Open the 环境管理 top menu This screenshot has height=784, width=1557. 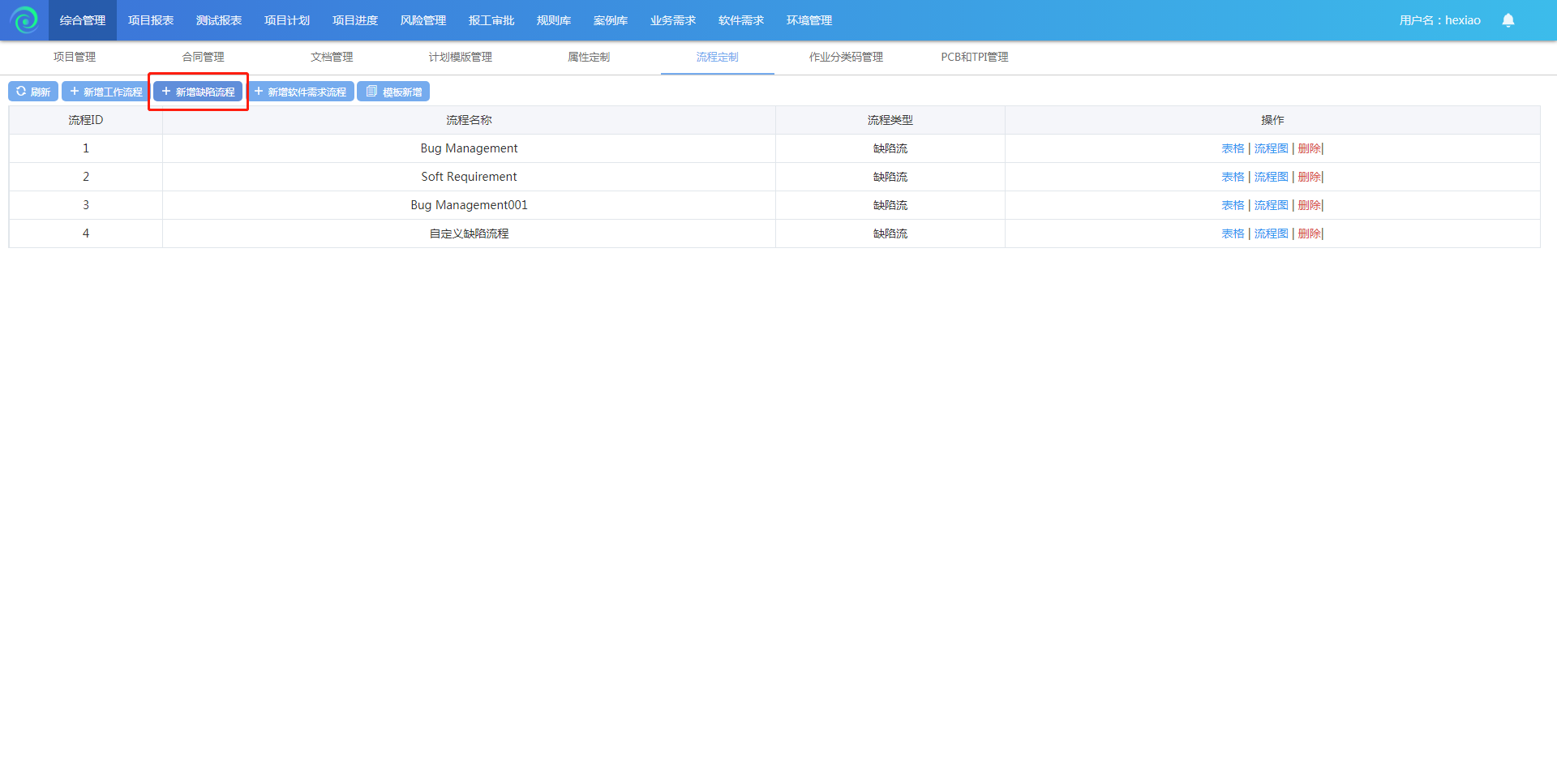(x=809, y=20)
